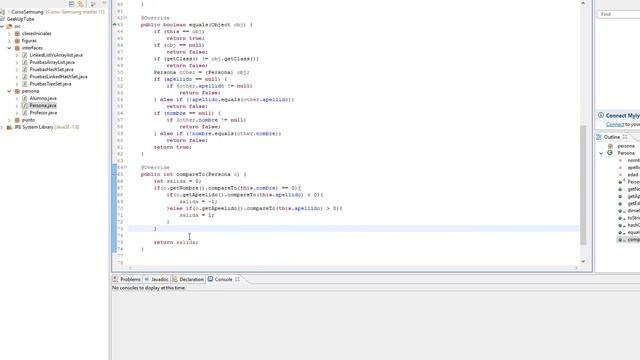This screenshot has width=640, height=360.
Task: Click the override marker beside the equals method
Action: tap(115, 25)
